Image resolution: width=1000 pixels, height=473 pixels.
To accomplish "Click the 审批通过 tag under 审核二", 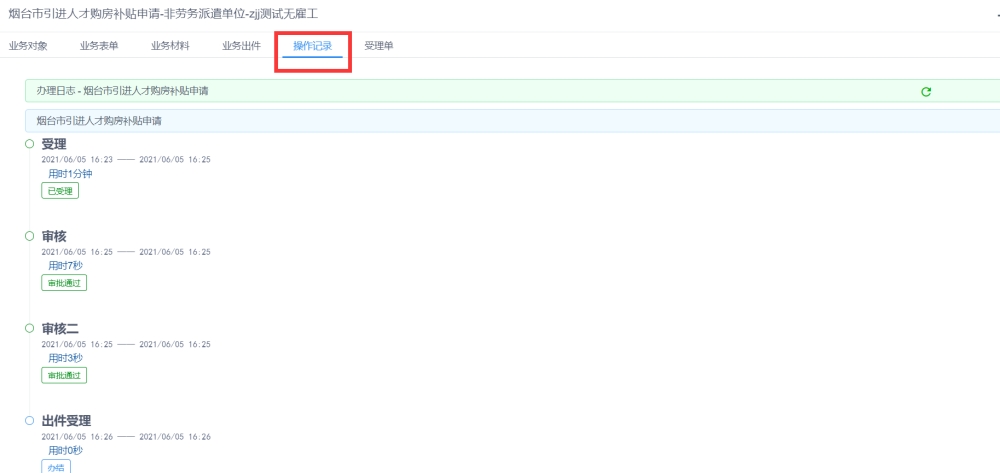I will point(64,375).
